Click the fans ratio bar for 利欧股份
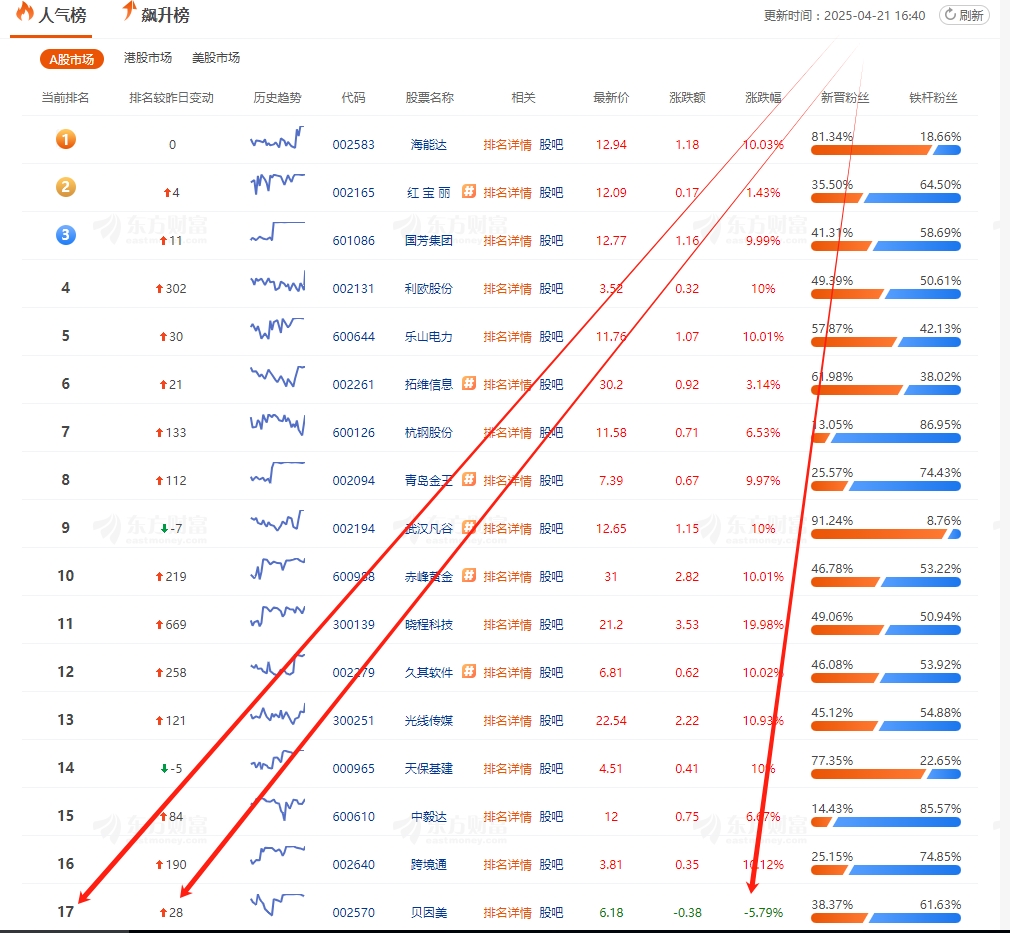 click(x=886, y=294)
